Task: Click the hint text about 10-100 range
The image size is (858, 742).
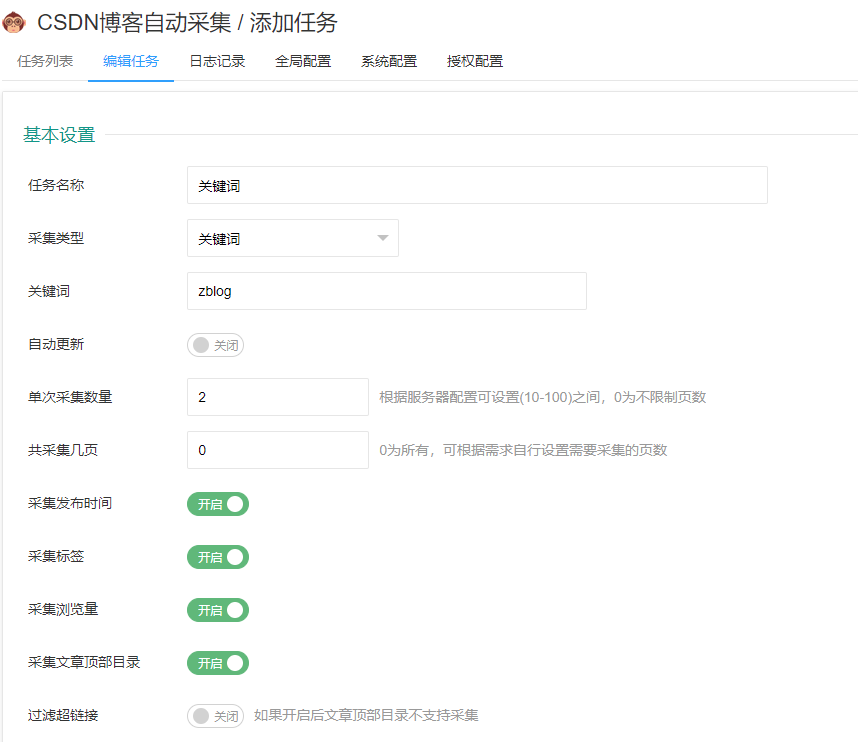Action: click(x=542, y=397)
